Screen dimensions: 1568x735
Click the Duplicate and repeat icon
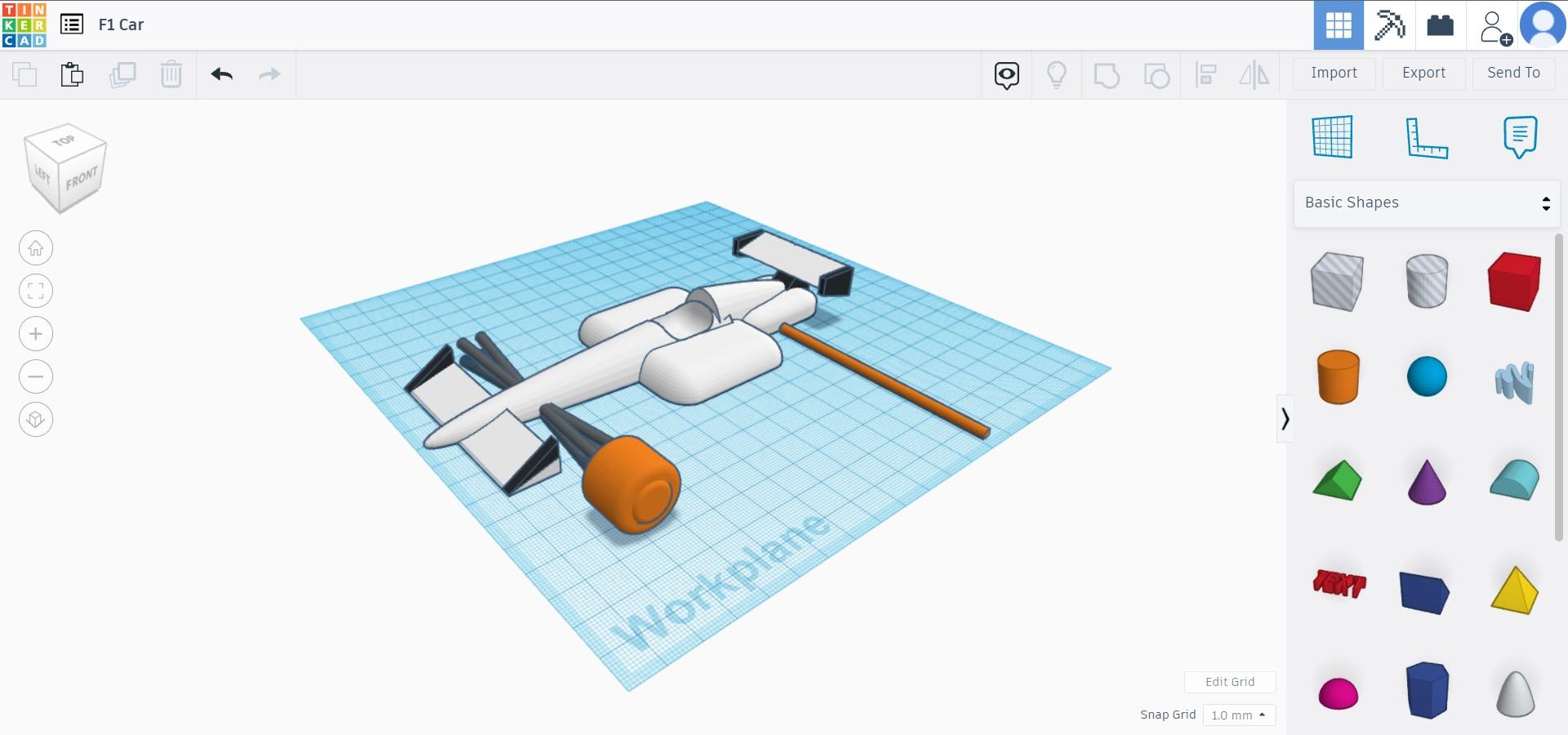pyautogui.click(x=122, y=74)
